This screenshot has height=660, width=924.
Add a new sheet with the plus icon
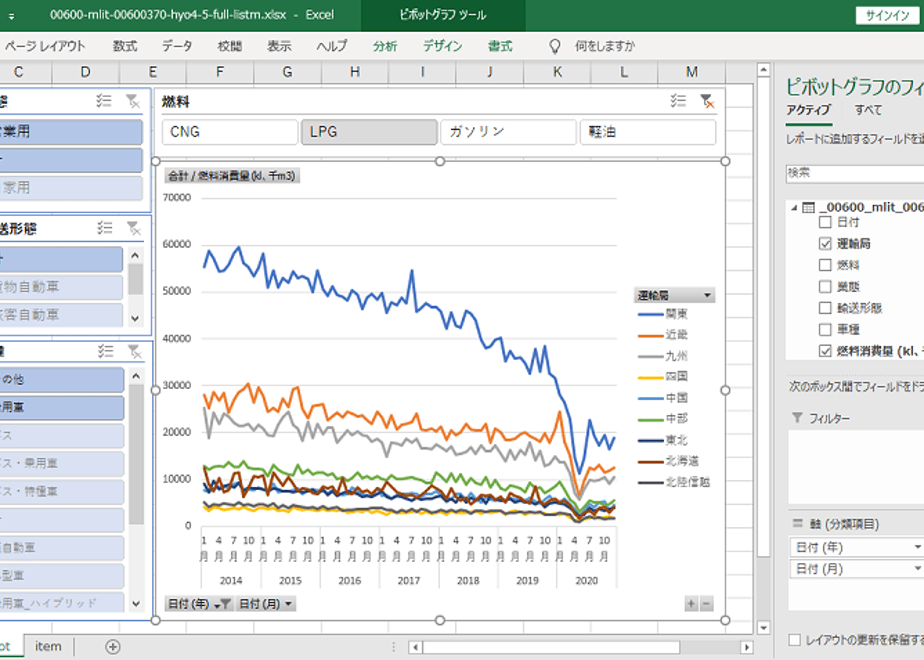pos(113,646)
